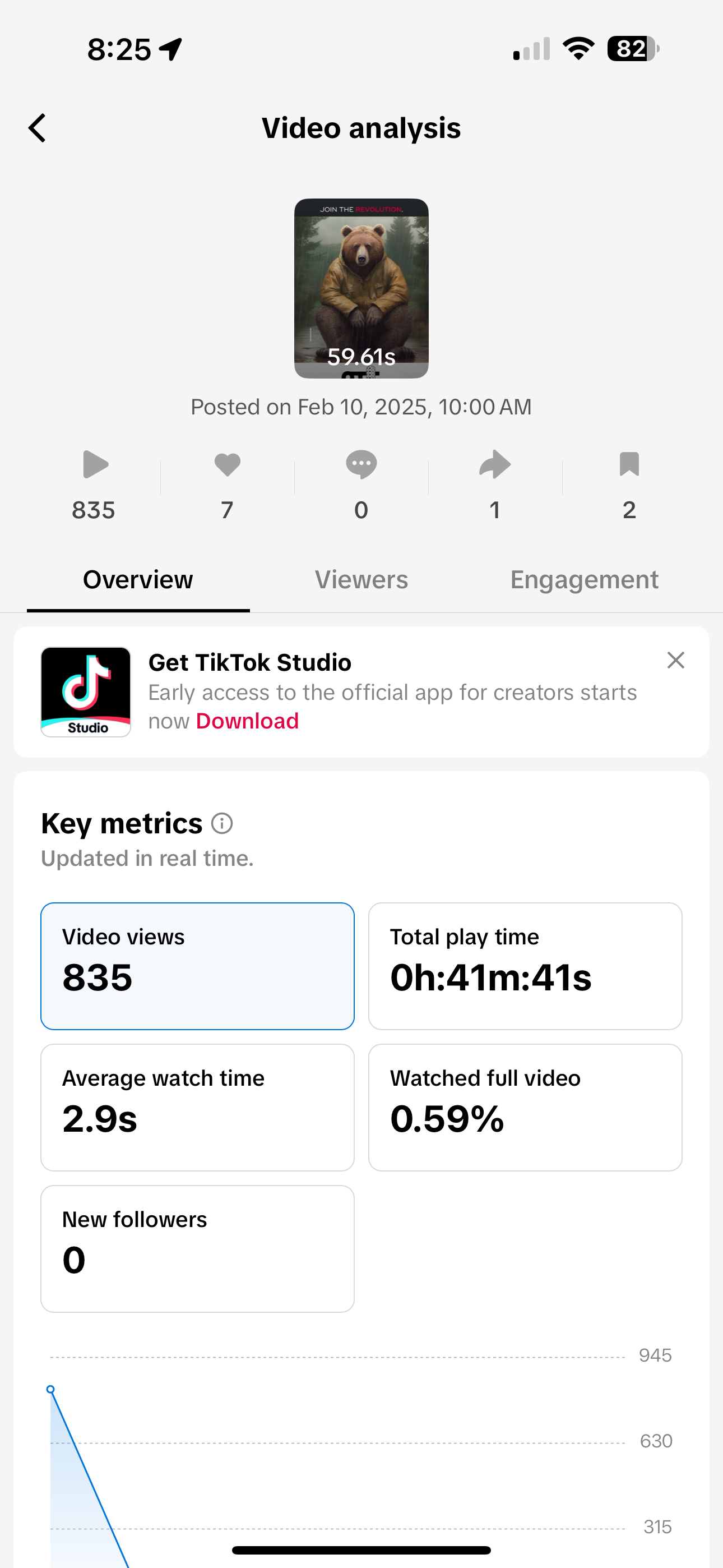Tap the back arrow icon
This screenshot has height=1568, width=723.
point(37,128)
